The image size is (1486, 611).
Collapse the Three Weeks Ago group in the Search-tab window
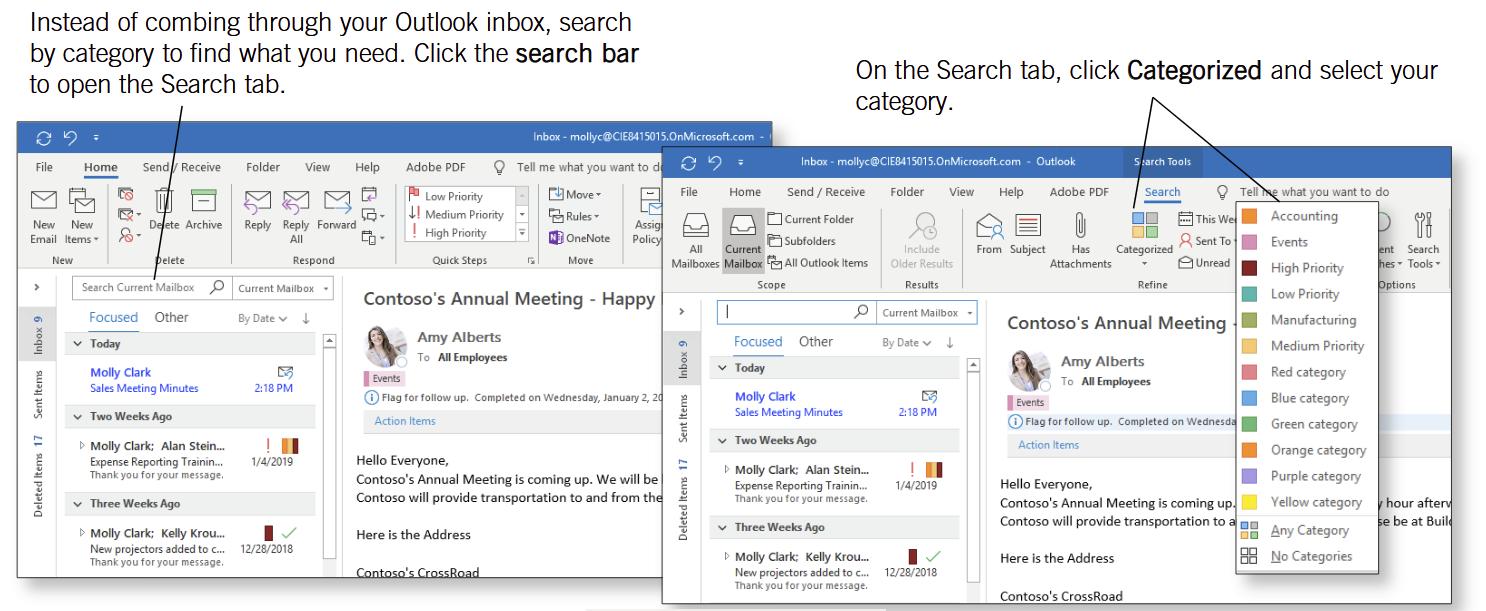pyautogui.click(x=722, y=527)
